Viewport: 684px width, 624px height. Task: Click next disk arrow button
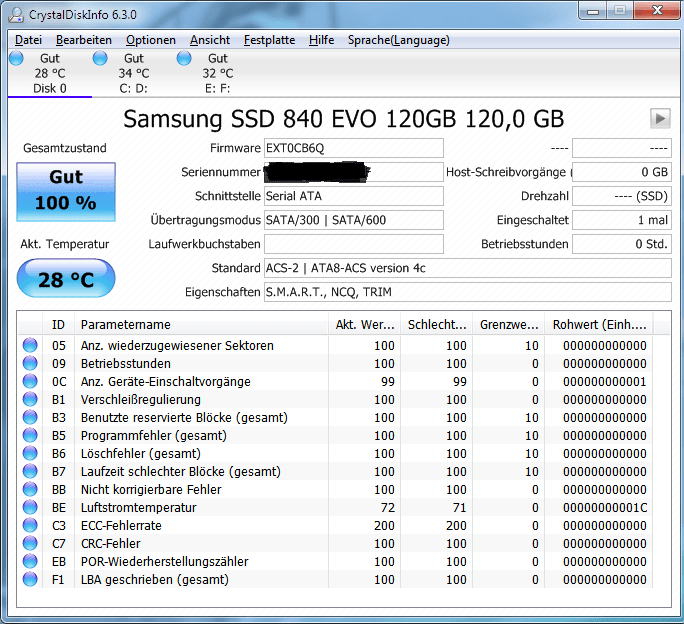point(660,118)
